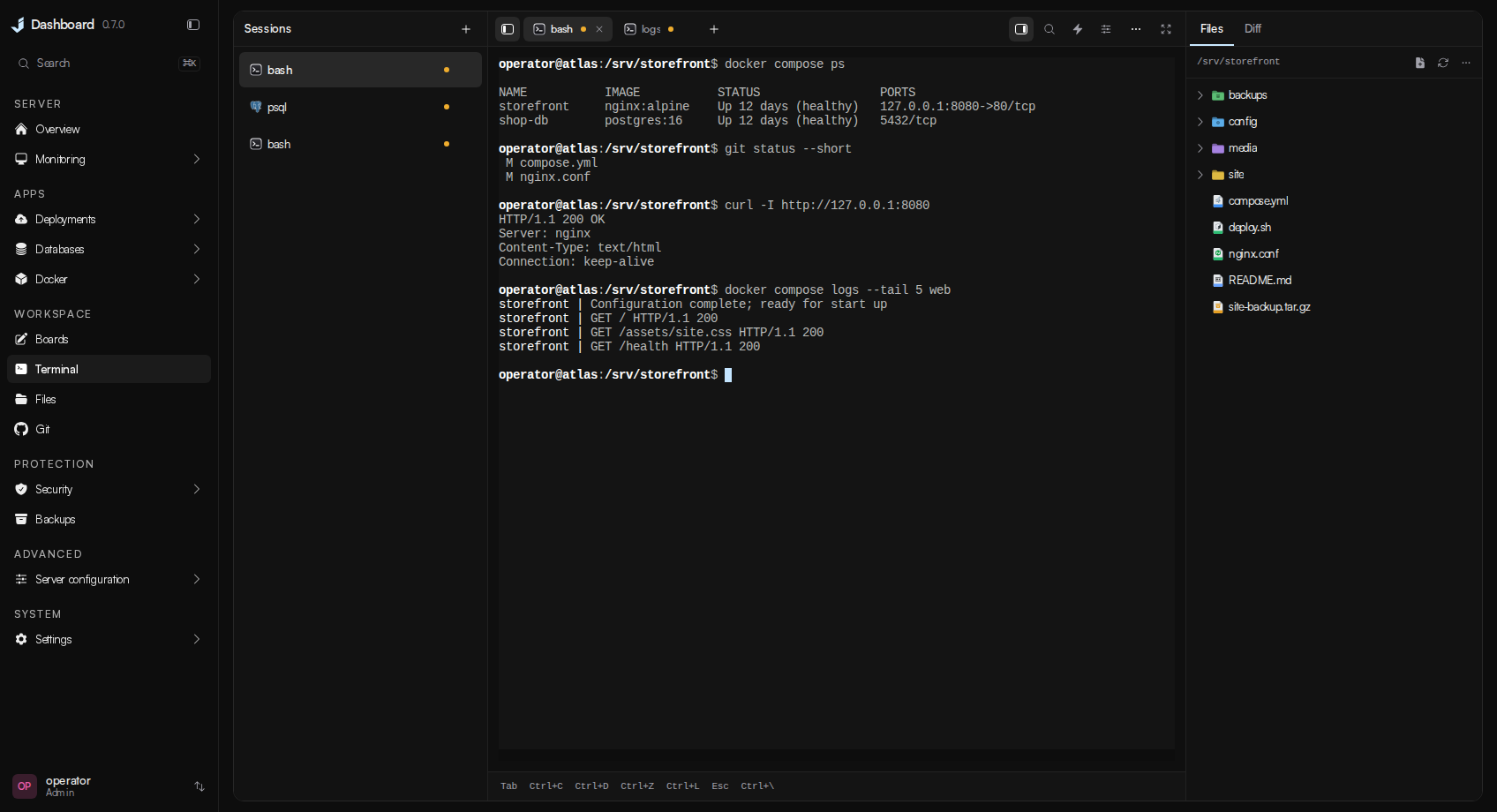The image size is (1497, 812).
Task: Open the terminal more options menu
Action: pos(1136,29)
